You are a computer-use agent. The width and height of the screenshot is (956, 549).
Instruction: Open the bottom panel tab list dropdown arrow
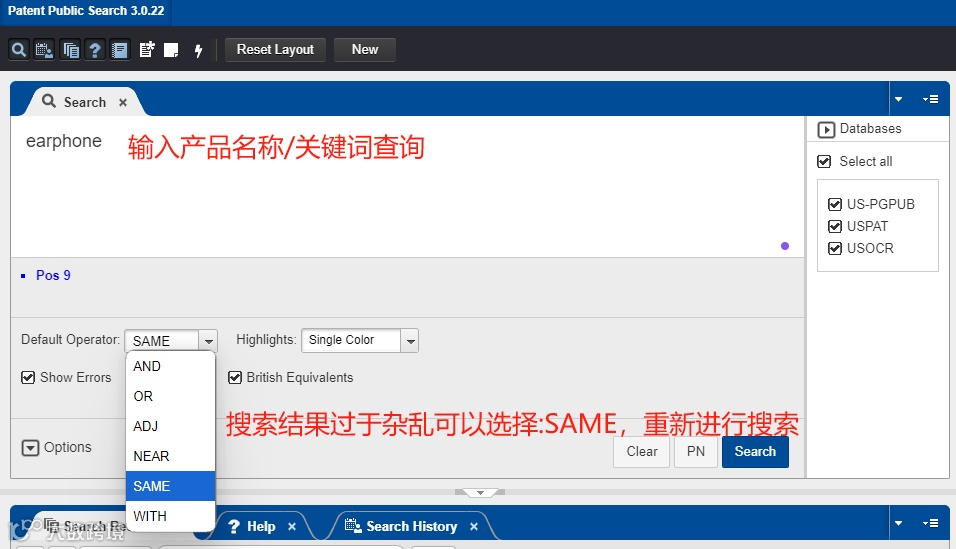[x=898, y=523]
